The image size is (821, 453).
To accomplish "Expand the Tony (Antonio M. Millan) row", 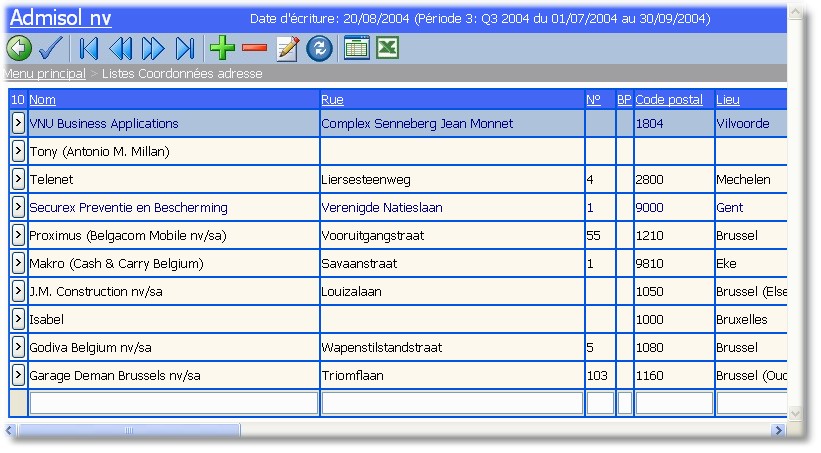I will pyautogui.click(x=18, y=151).
